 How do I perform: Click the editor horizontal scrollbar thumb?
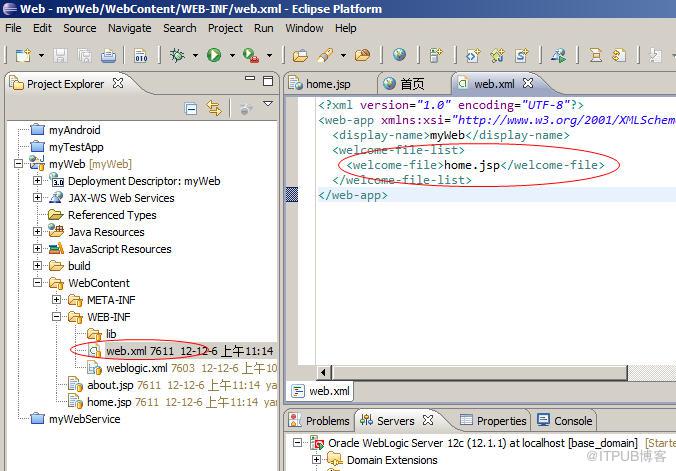click(x=479, y=372)
